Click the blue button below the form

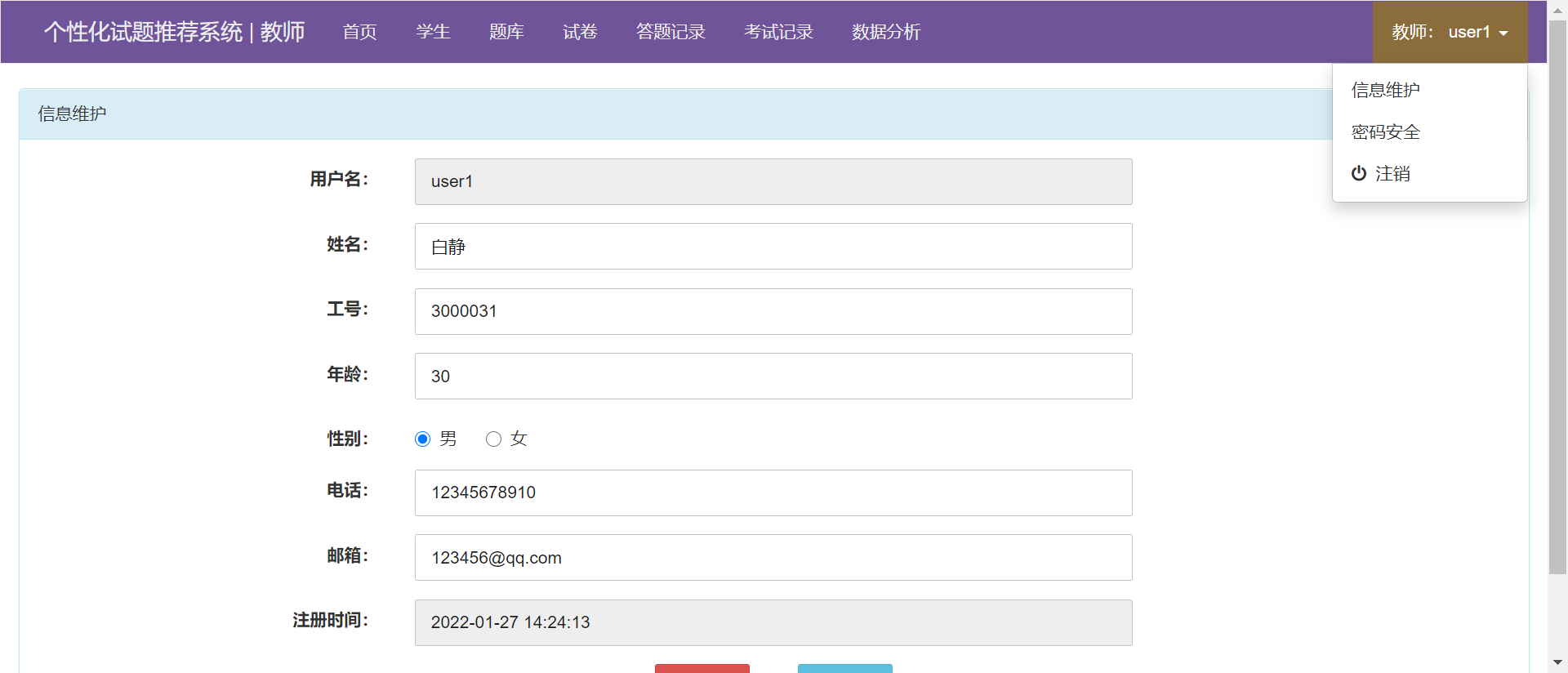coord(845,668)
